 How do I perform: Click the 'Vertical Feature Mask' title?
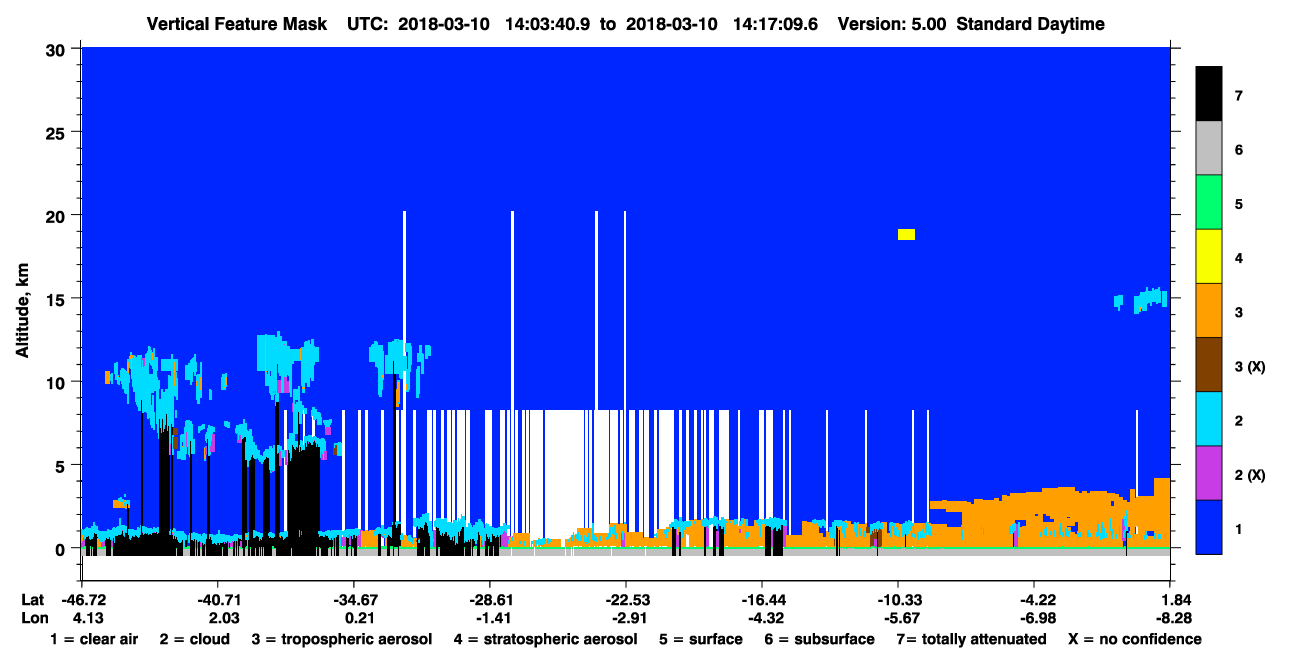coord(236,24)
